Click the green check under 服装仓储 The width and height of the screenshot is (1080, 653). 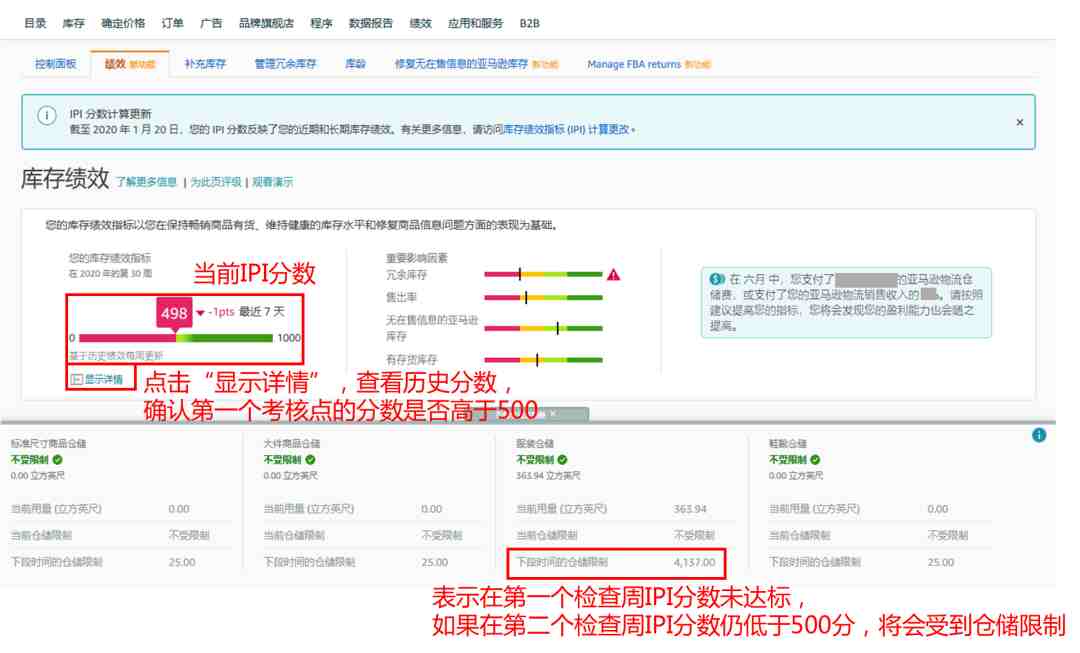coord(563,459)
